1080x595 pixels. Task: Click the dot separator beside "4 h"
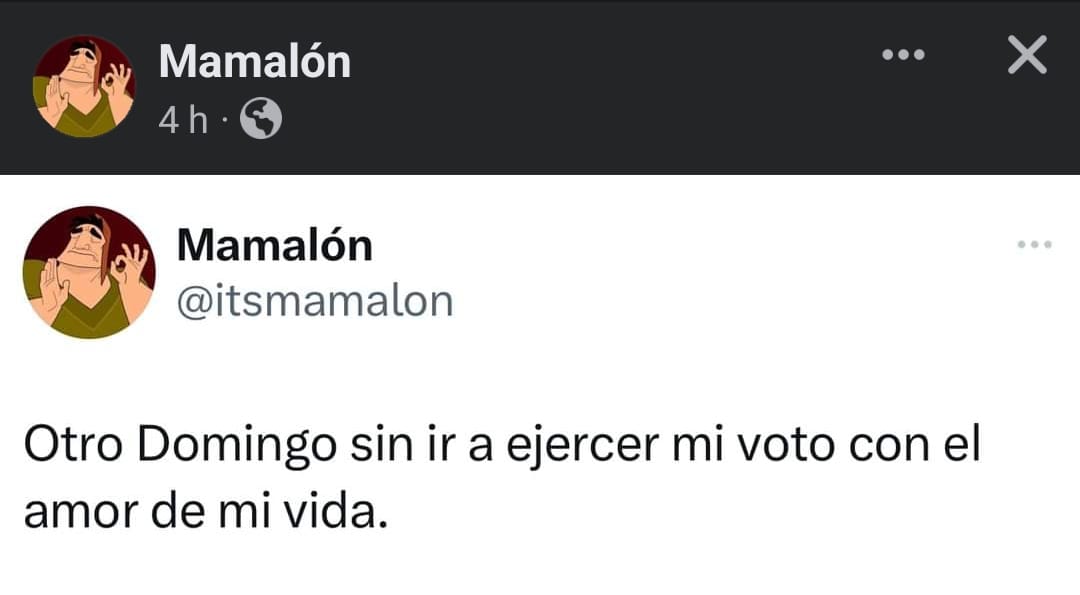pyautogui.click(x=225, y=121)
